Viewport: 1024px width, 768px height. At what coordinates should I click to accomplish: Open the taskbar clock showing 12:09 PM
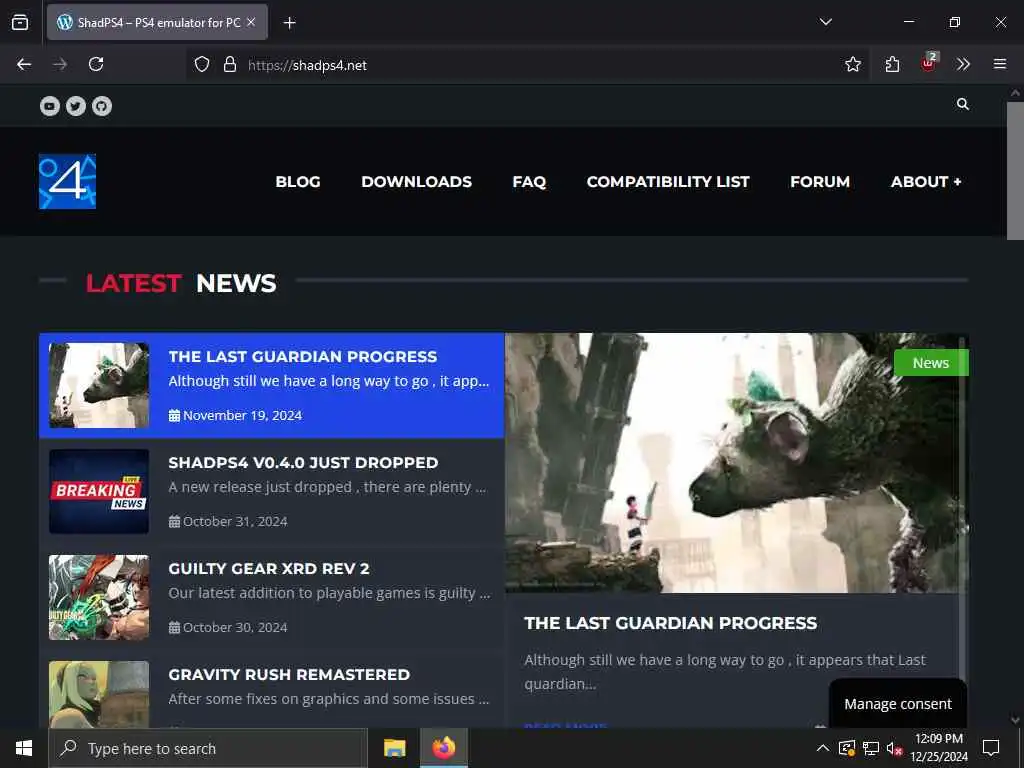tap(939, 748)
